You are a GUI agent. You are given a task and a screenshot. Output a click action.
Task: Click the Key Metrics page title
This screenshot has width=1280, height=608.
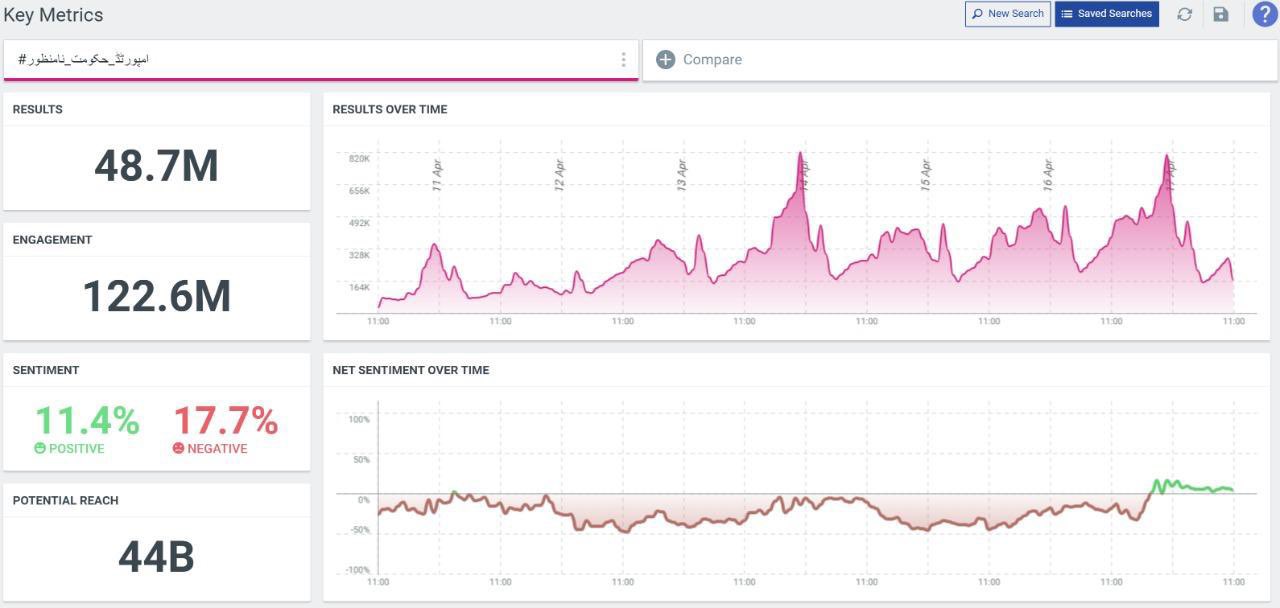[53, 15]
